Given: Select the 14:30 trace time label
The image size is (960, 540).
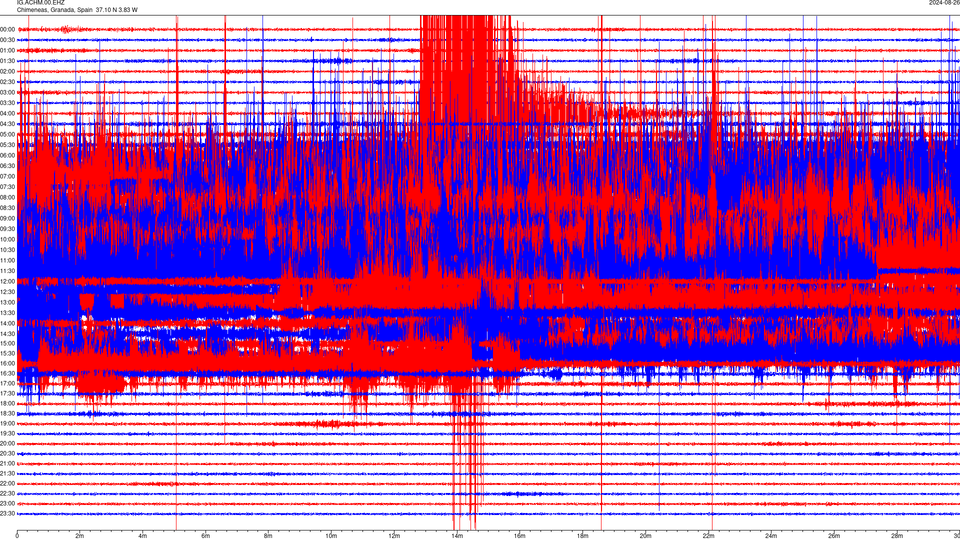Looking at the screenshot, I should pos(7,334).
